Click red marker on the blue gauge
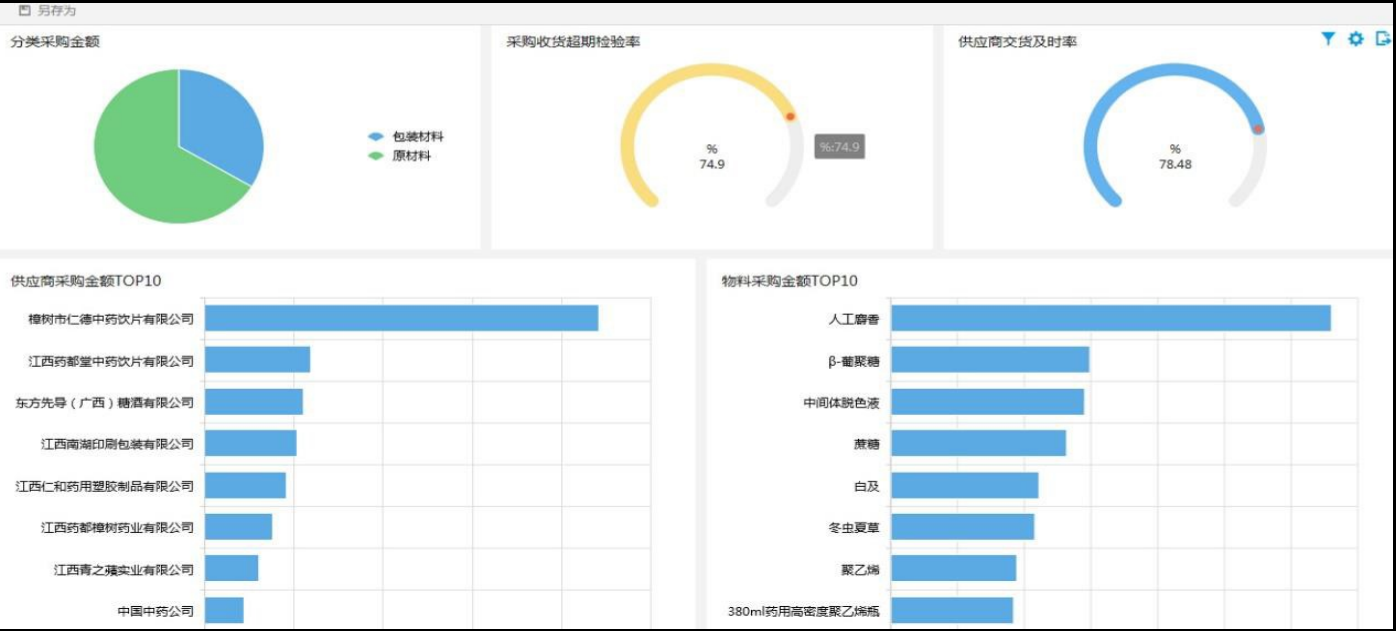Image resolution: width=1396 pixels, height=631 pixels. point(1258,129)
